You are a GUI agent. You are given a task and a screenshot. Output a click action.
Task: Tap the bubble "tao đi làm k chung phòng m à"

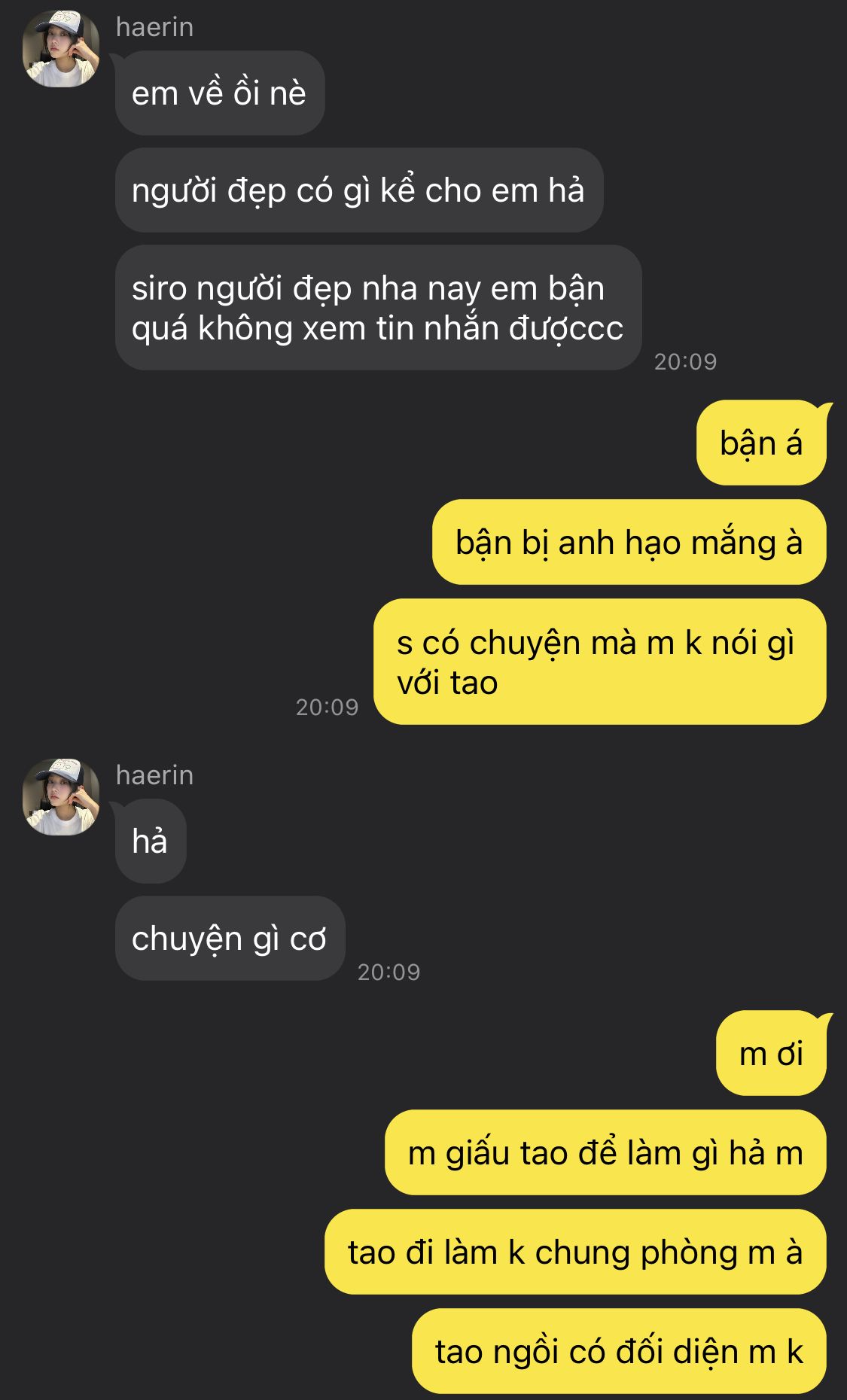point(575,1252)
